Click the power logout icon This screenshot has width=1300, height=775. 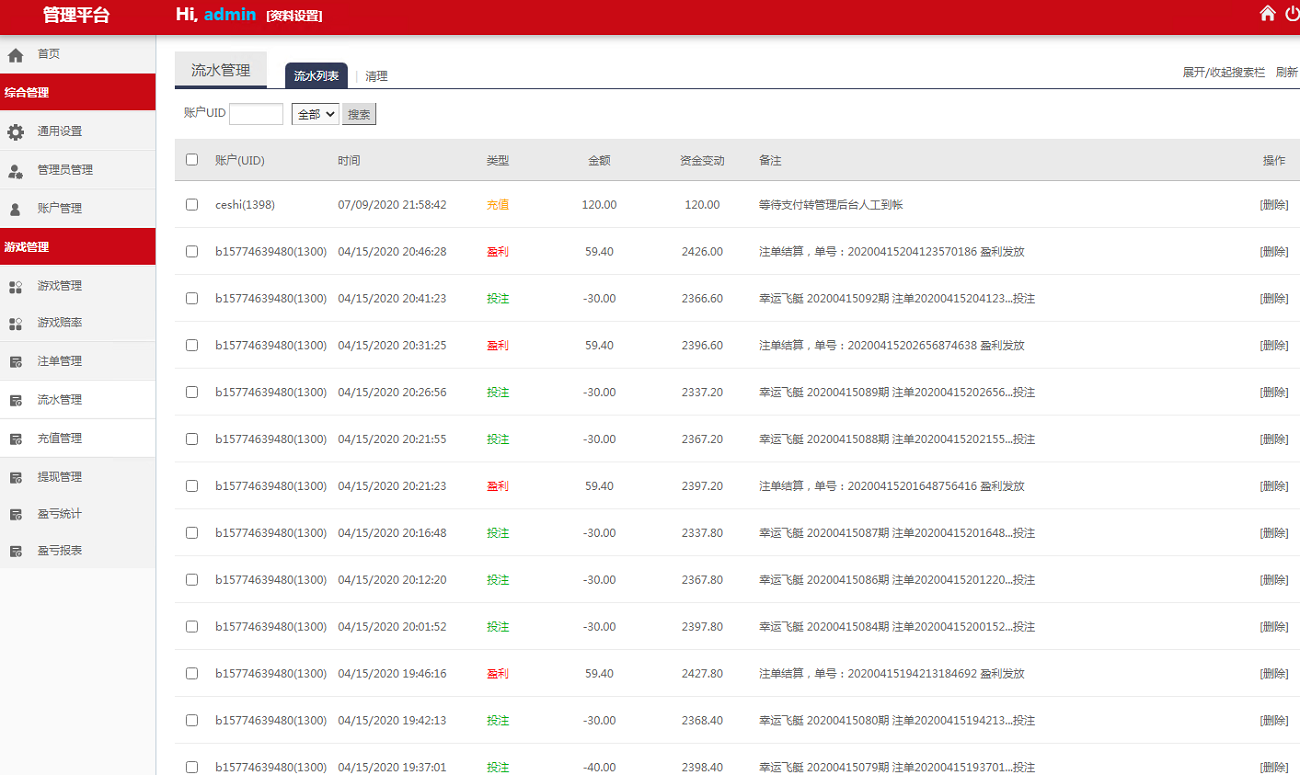point(1292,14)
